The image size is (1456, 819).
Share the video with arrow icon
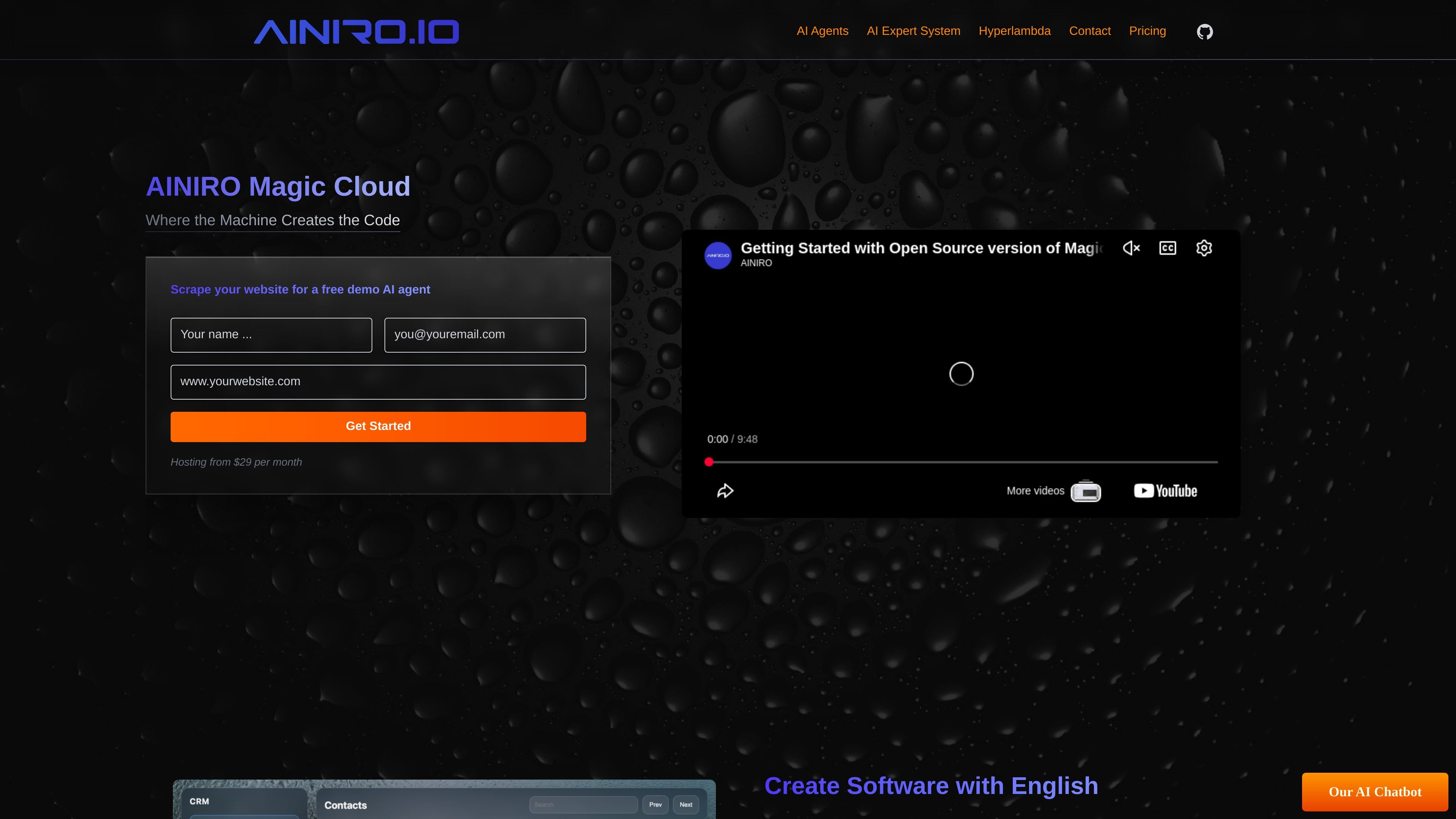(x=725, y=491)
